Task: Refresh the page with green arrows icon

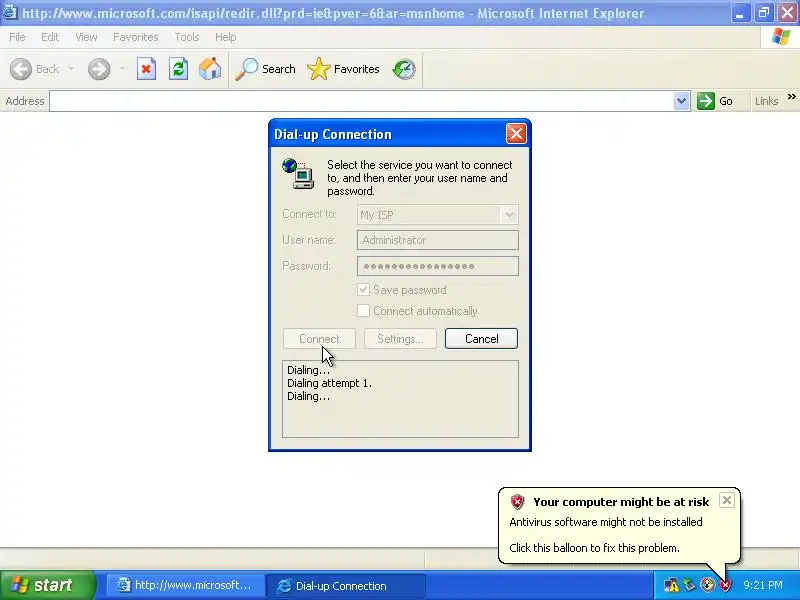Action: coord(179,69)
